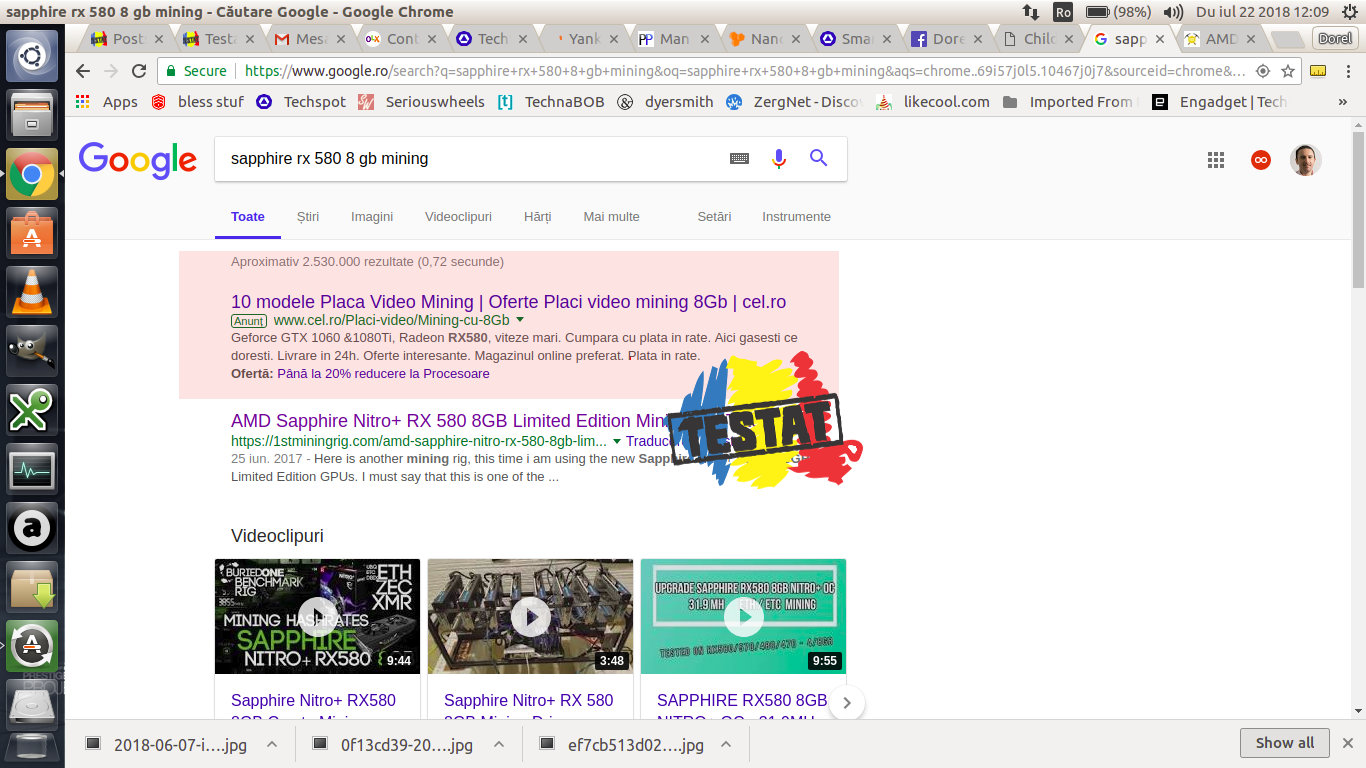Open Engadget bookmark
The height and width of the screenshot is (768, 1366).
click(1220, 102)
